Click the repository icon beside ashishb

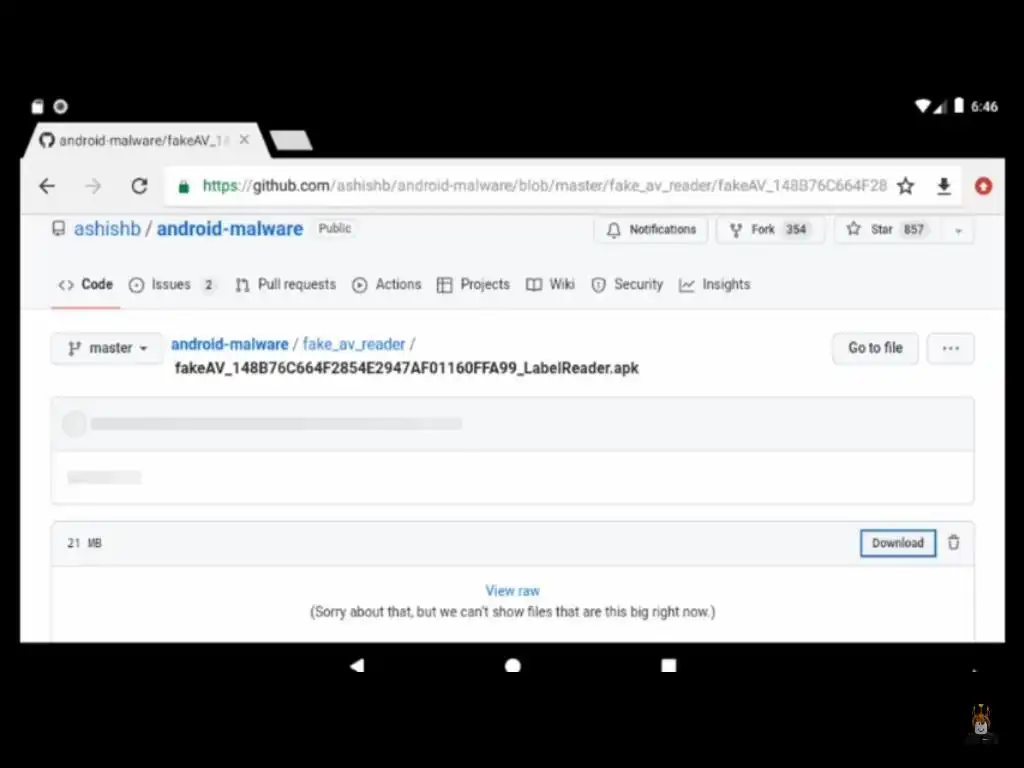coord(59,229)
